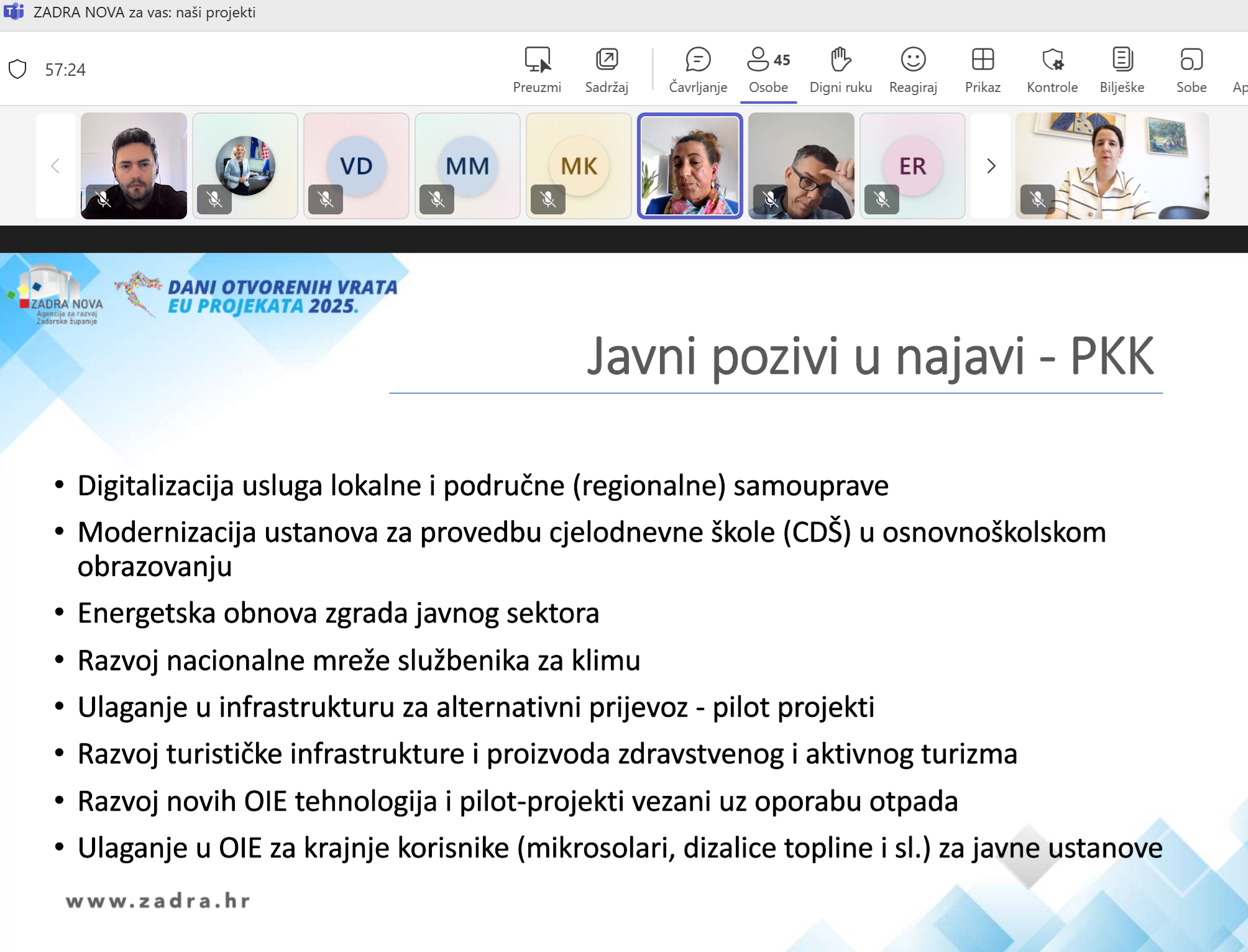The image size is (1248, 952).
Task: Show next participants with right chevron
Action: pos(991,166)
